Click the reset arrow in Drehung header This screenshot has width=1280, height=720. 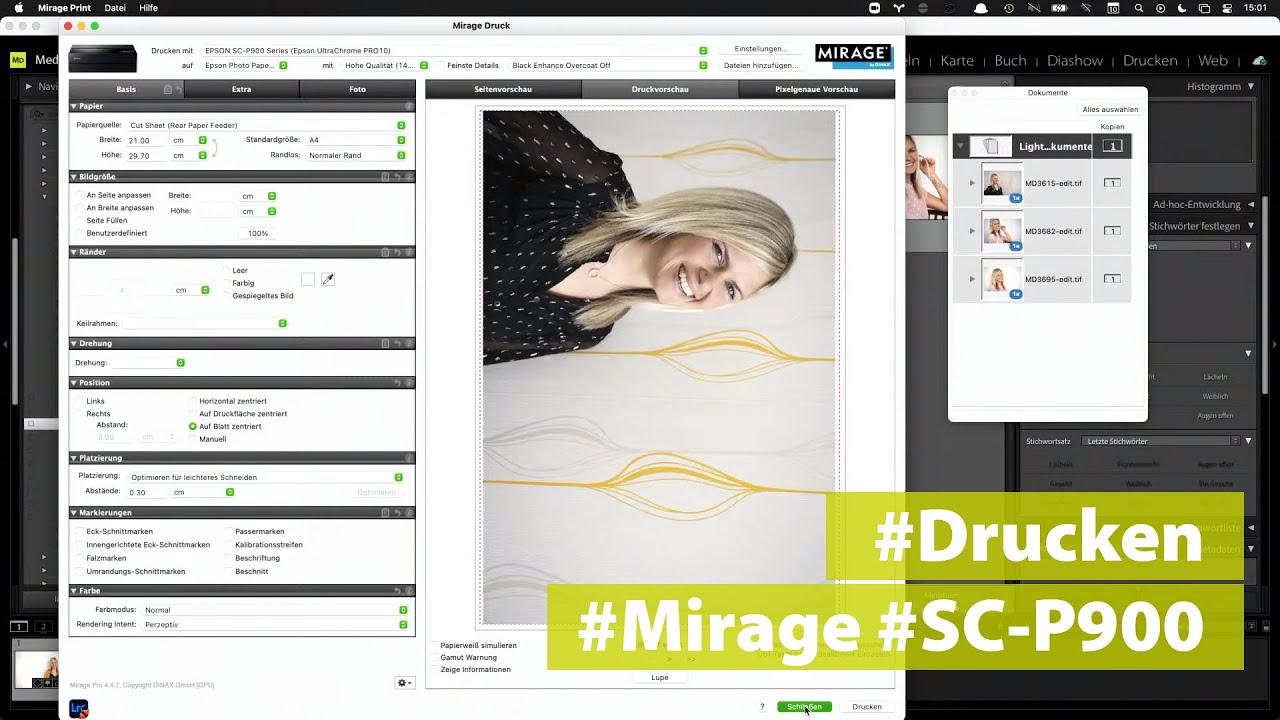tap(397, 343)
